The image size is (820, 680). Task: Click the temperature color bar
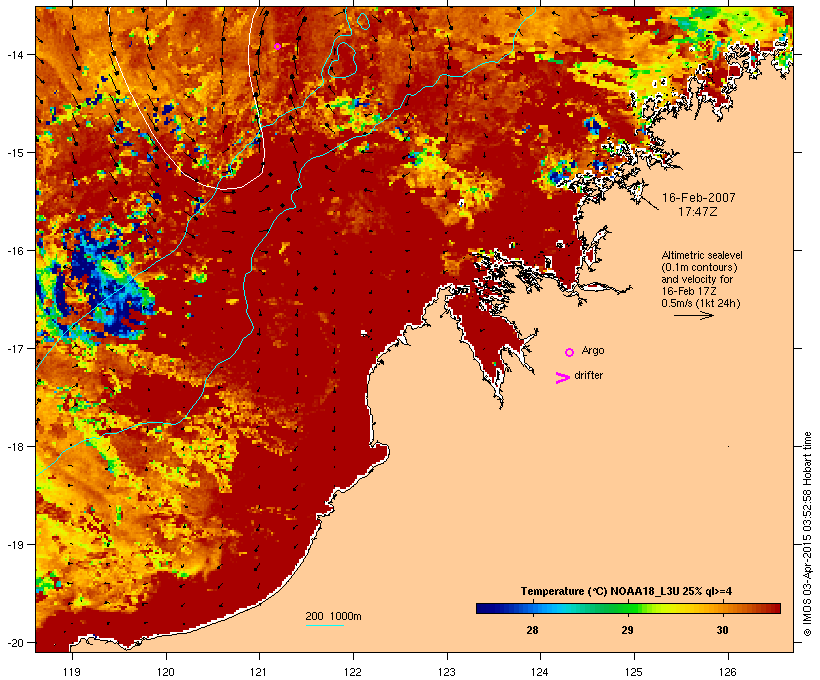[x=628, y=608]
